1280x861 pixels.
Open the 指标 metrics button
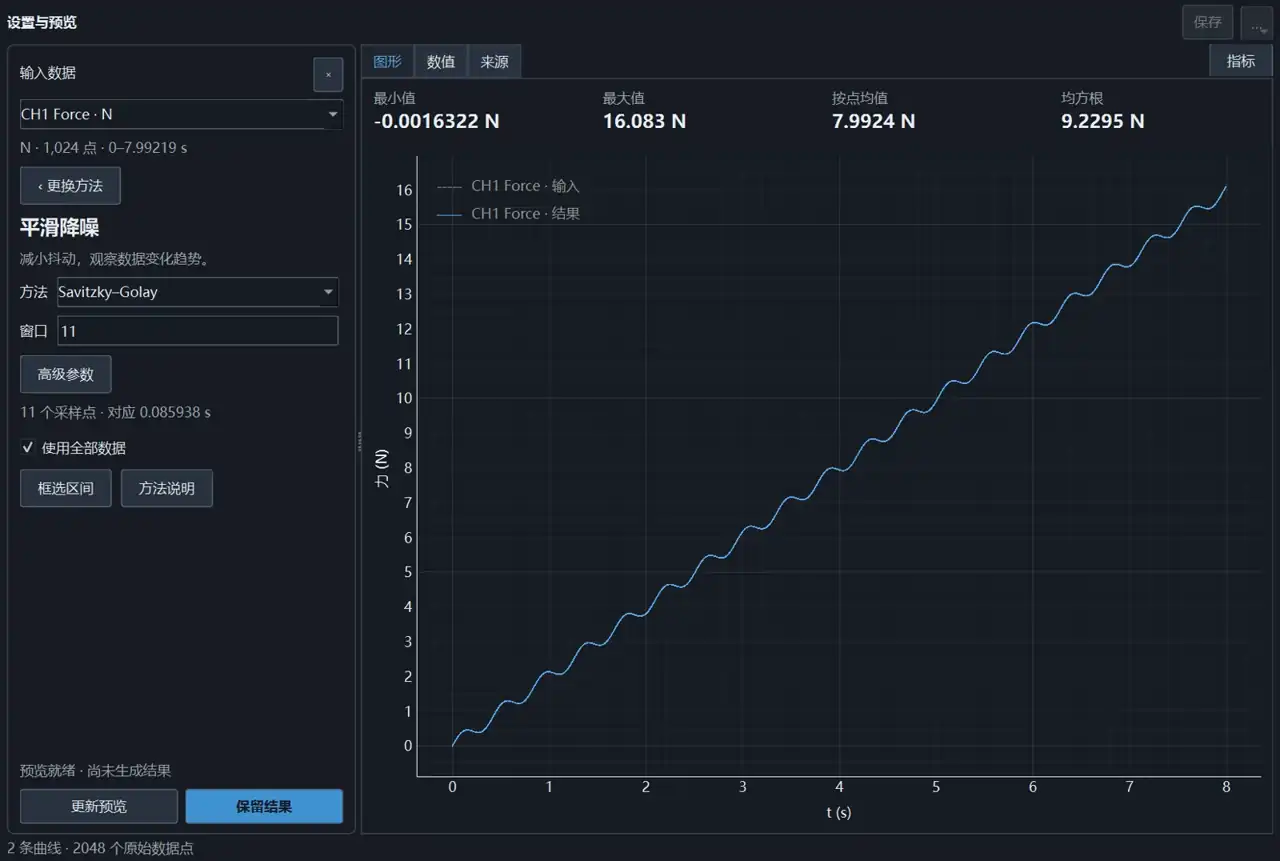click(x=1240, y=61)
